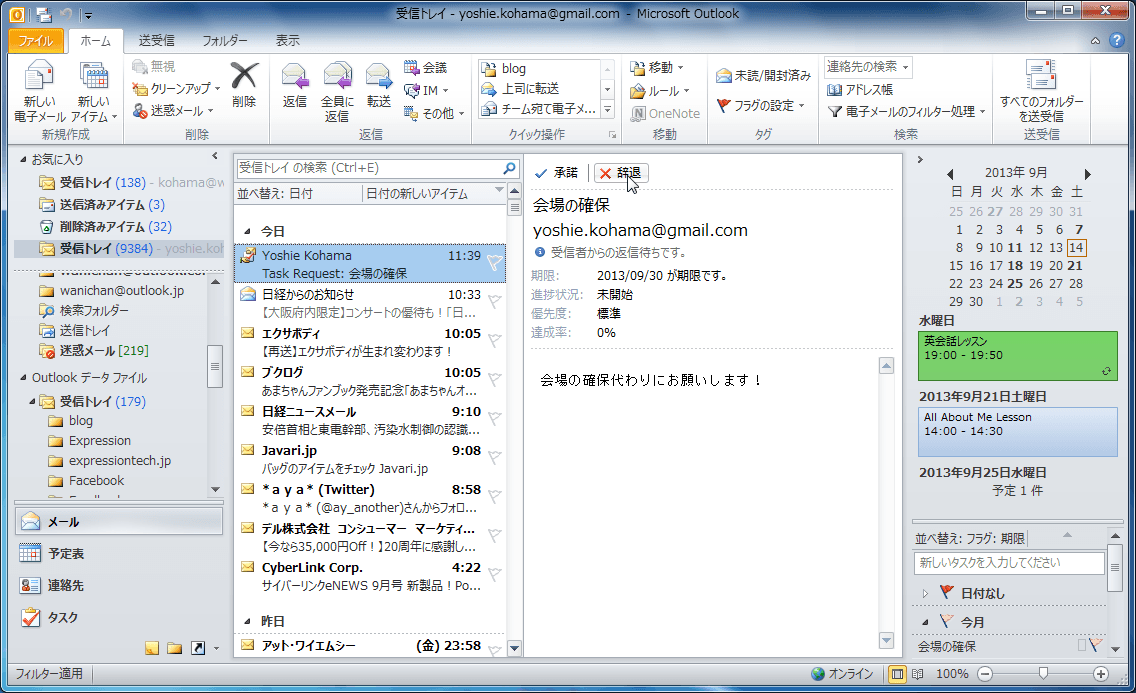Collapse the Favorites (お気に入り) group
The height and width of the screenshot is (693, 1136).
point(23,159)
